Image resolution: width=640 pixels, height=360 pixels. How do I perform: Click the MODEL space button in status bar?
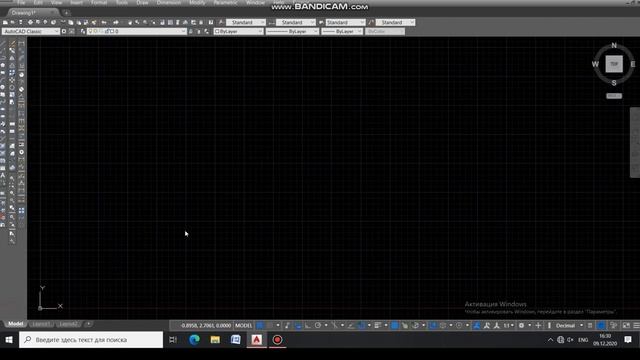coord(244,325)
